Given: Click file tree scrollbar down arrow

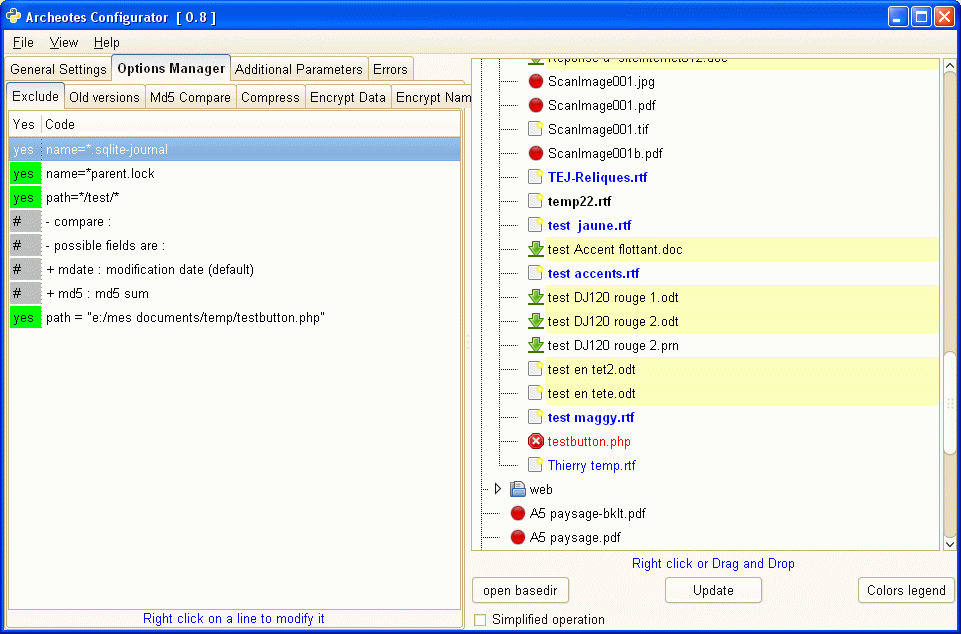Looking at the screenshot, I should [949, 543].
